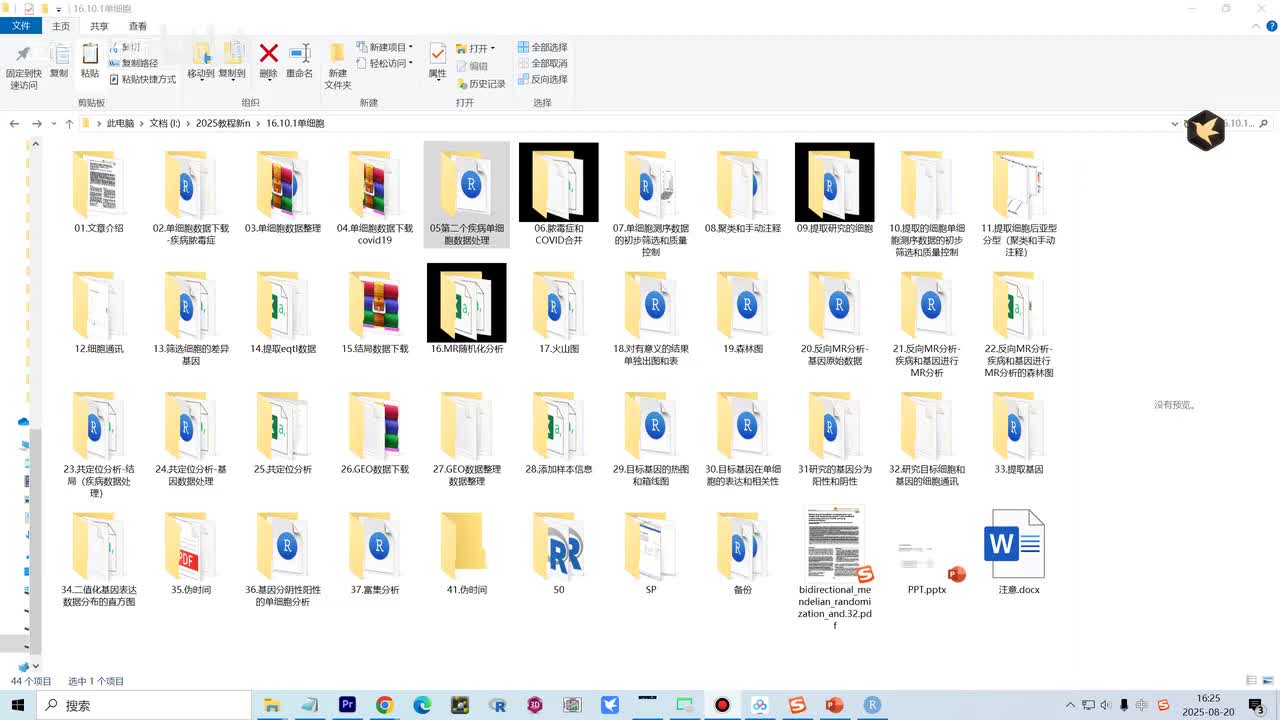Go back with the back arrow
Viewport: 1280px width, 720px height.
click(14, 123)
